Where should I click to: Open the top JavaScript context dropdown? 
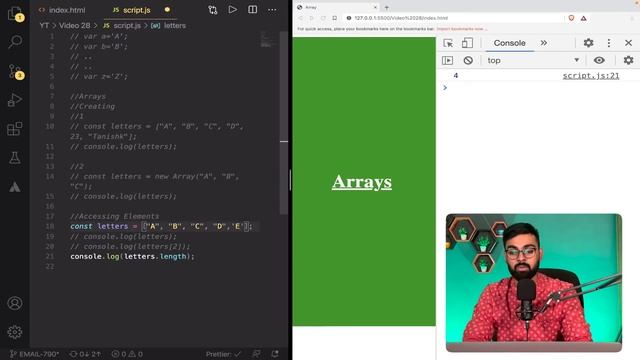(533, 60)
